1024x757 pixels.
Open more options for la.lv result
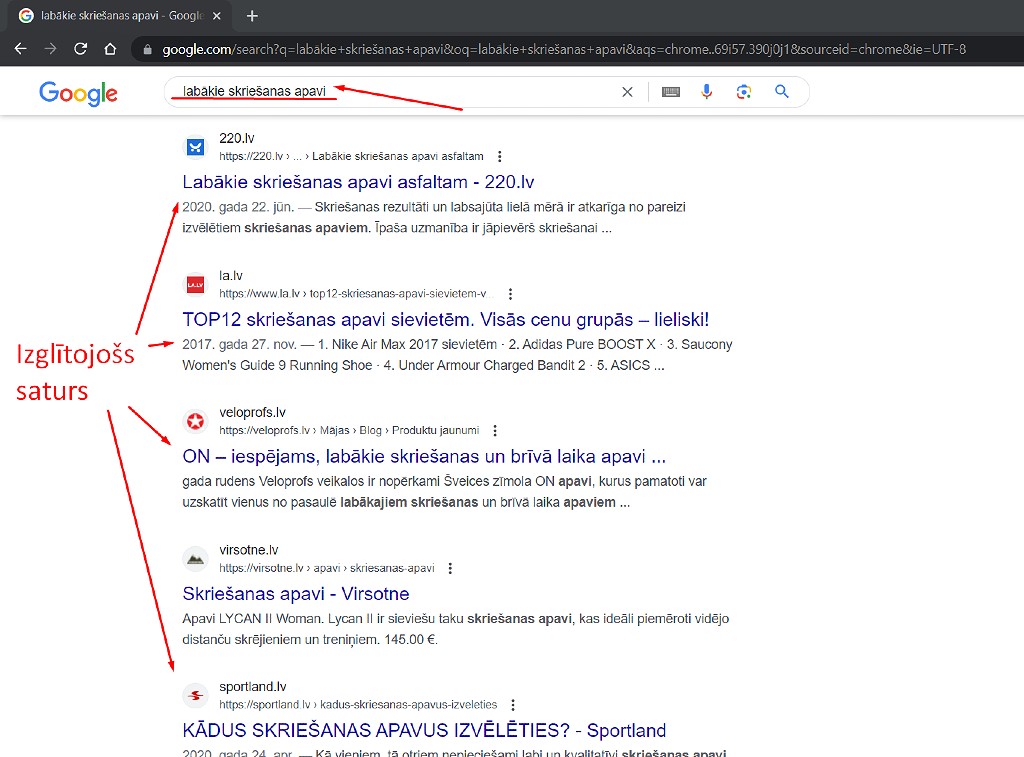510,294
